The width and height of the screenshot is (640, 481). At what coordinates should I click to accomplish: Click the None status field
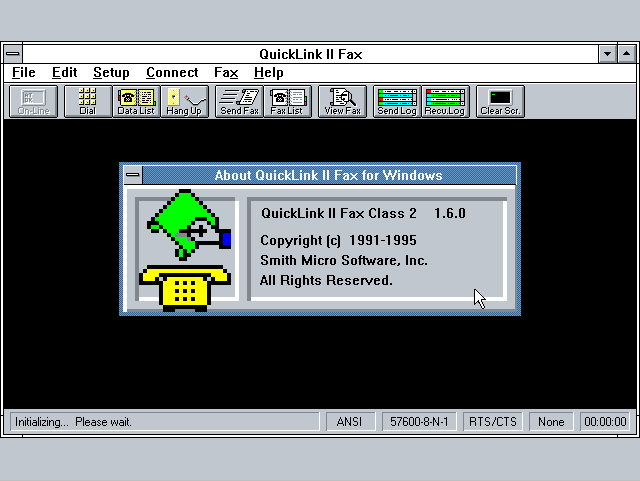(x=551, y=422)
